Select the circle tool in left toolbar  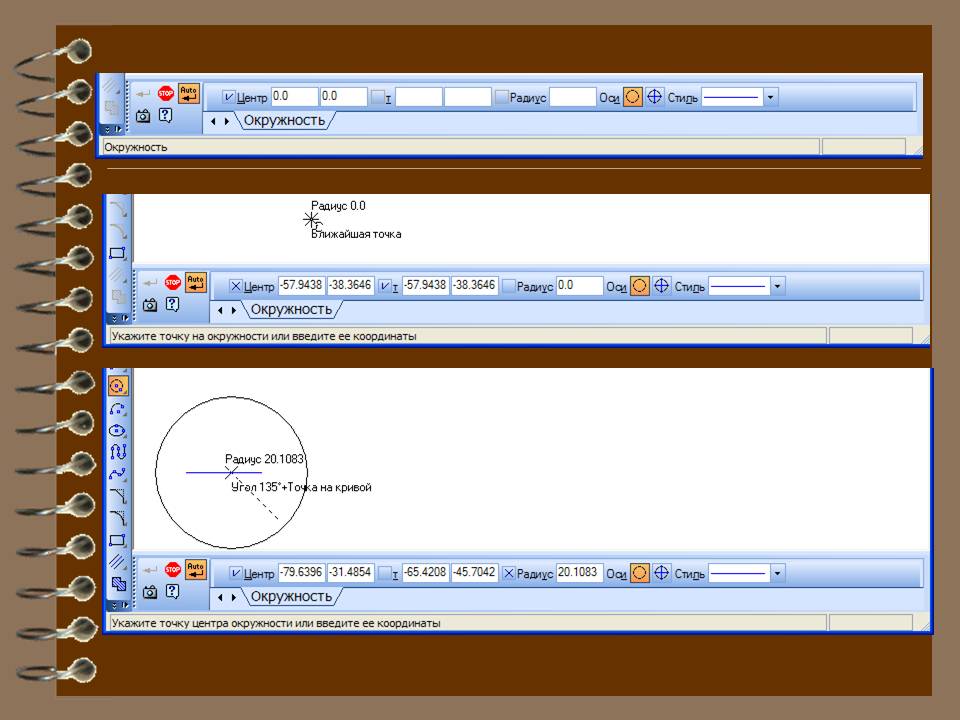tap(117, 385)
